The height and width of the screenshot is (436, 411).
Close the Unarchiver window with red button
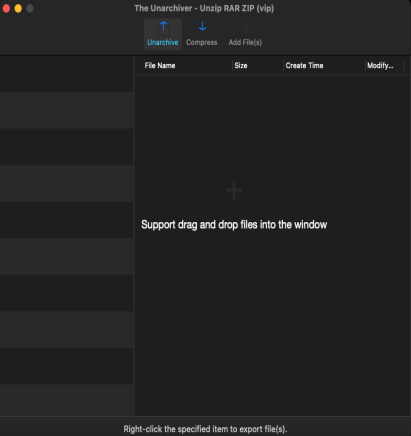[x=6, y=8]
